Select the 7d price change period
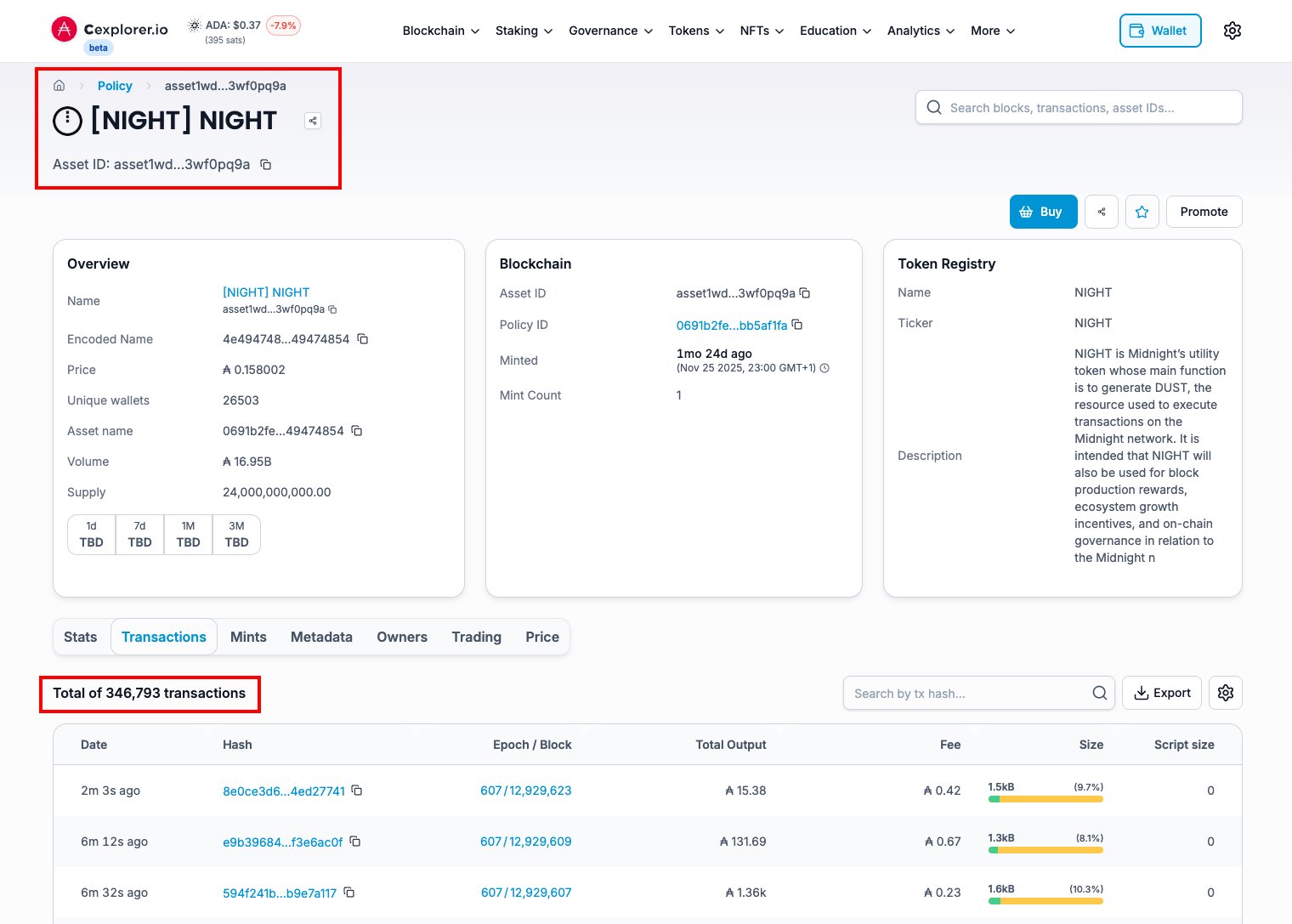Viewport: 1292px width, 924px height. coord(139,535)
